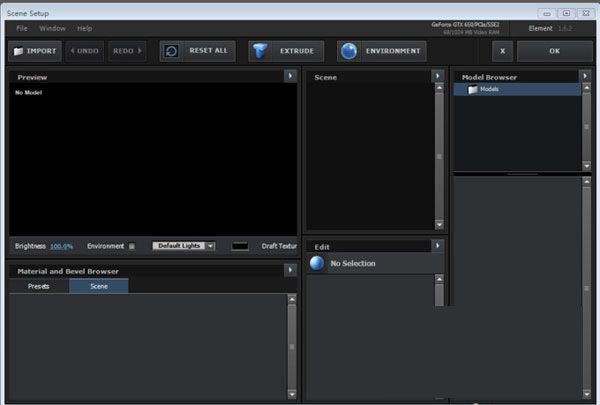Image resolution: width=600 pixels, height=405 pixels.
Task: Click the Import folder icon
Action: (18, 51)
